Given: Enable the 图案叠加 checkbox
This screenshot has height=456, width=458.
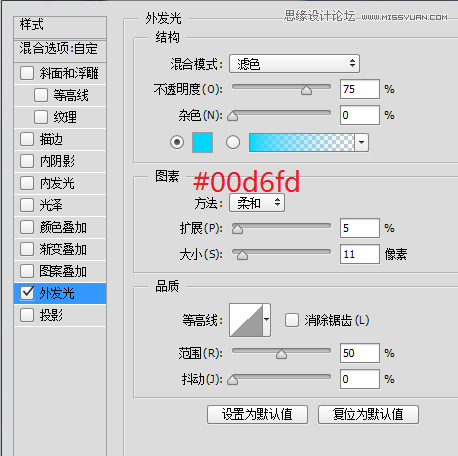Looking at the screenshot, I should pos(27,271).
